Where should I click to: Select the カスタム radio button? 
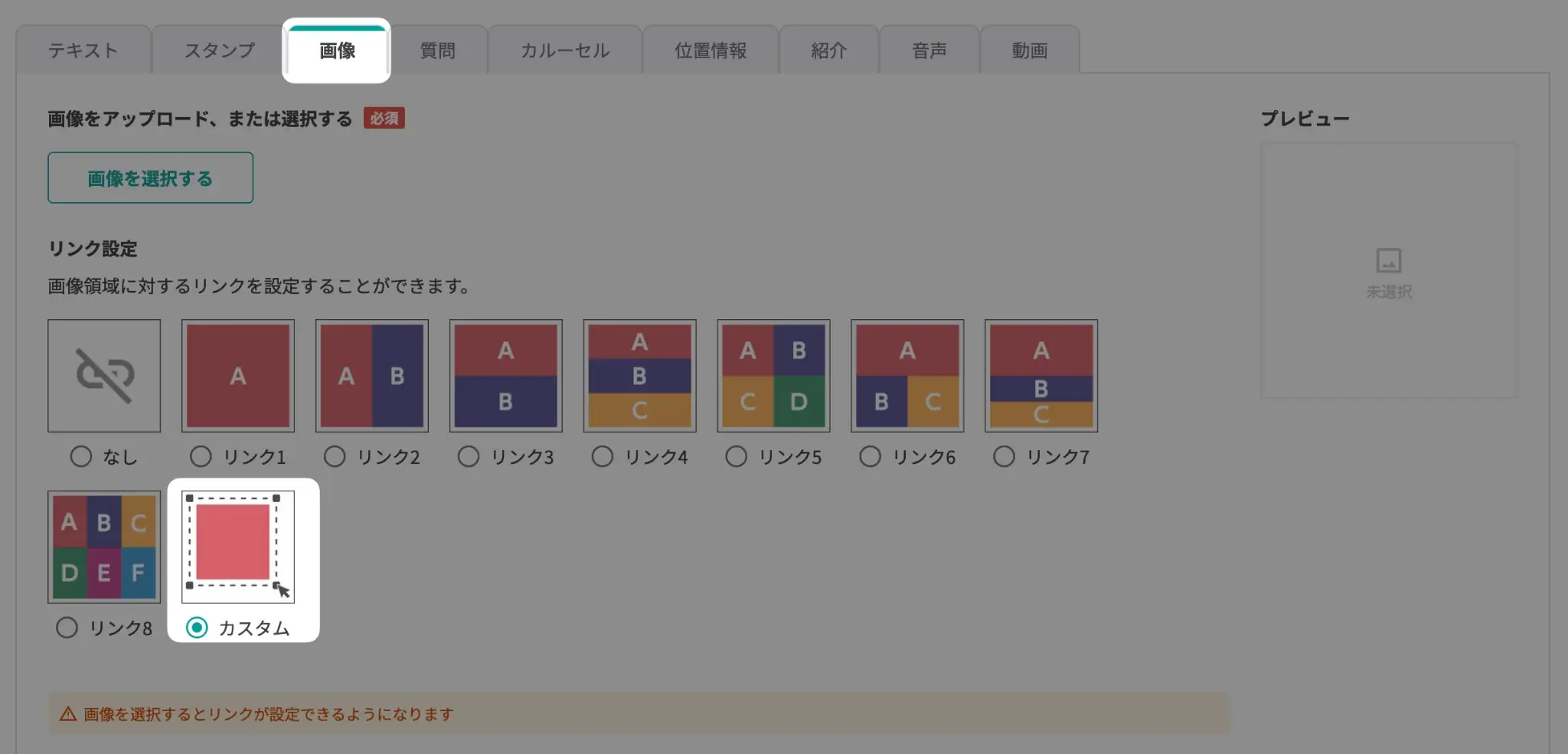point(197,628)
